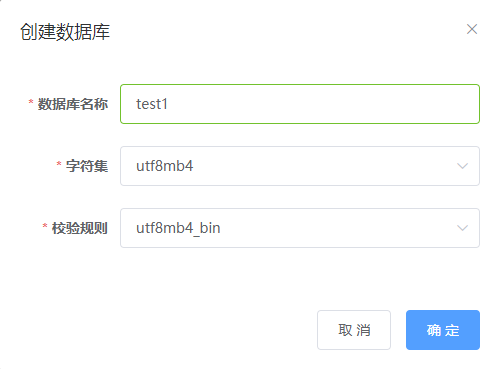Click the 校验规则 field label

80,228
